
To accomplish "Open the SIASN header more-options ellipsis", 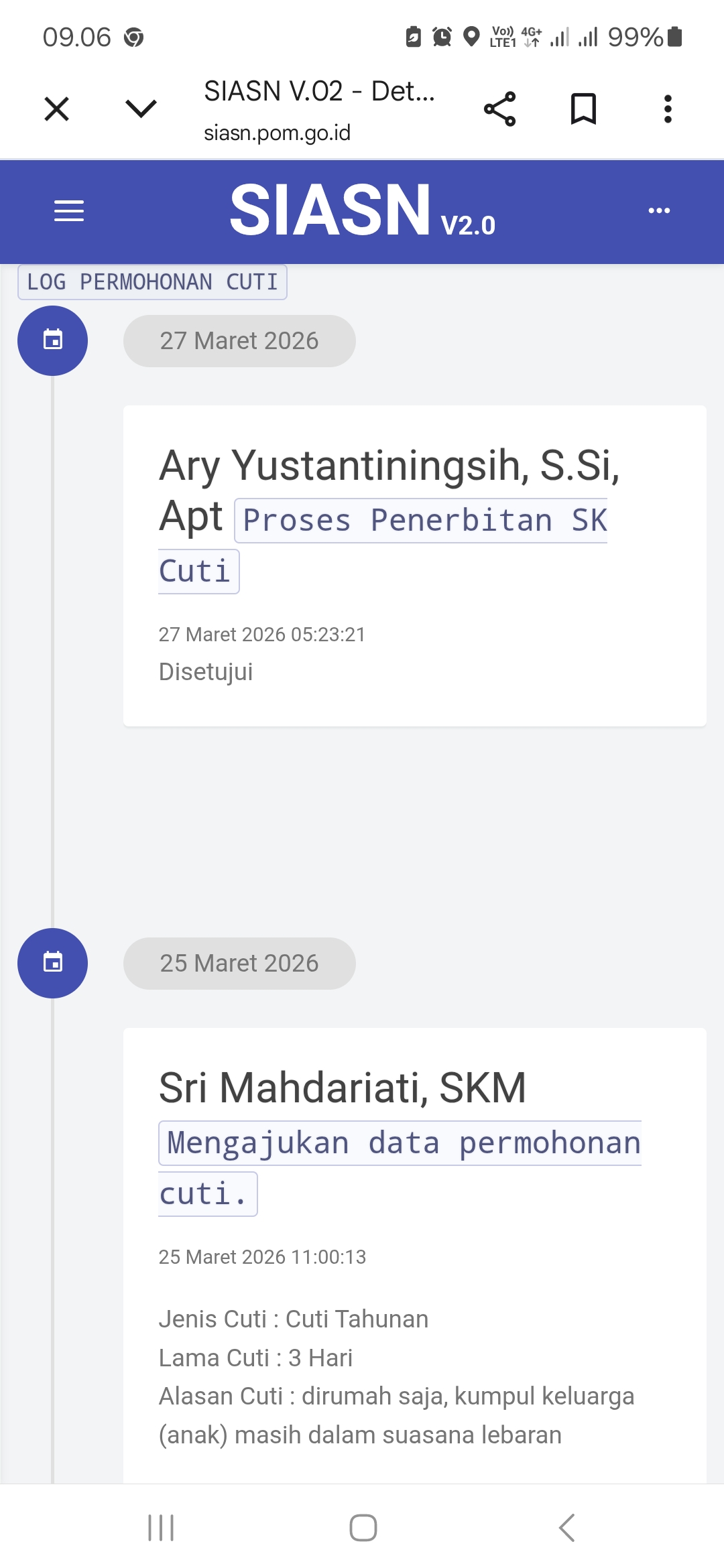I will [x=659, y=210].
